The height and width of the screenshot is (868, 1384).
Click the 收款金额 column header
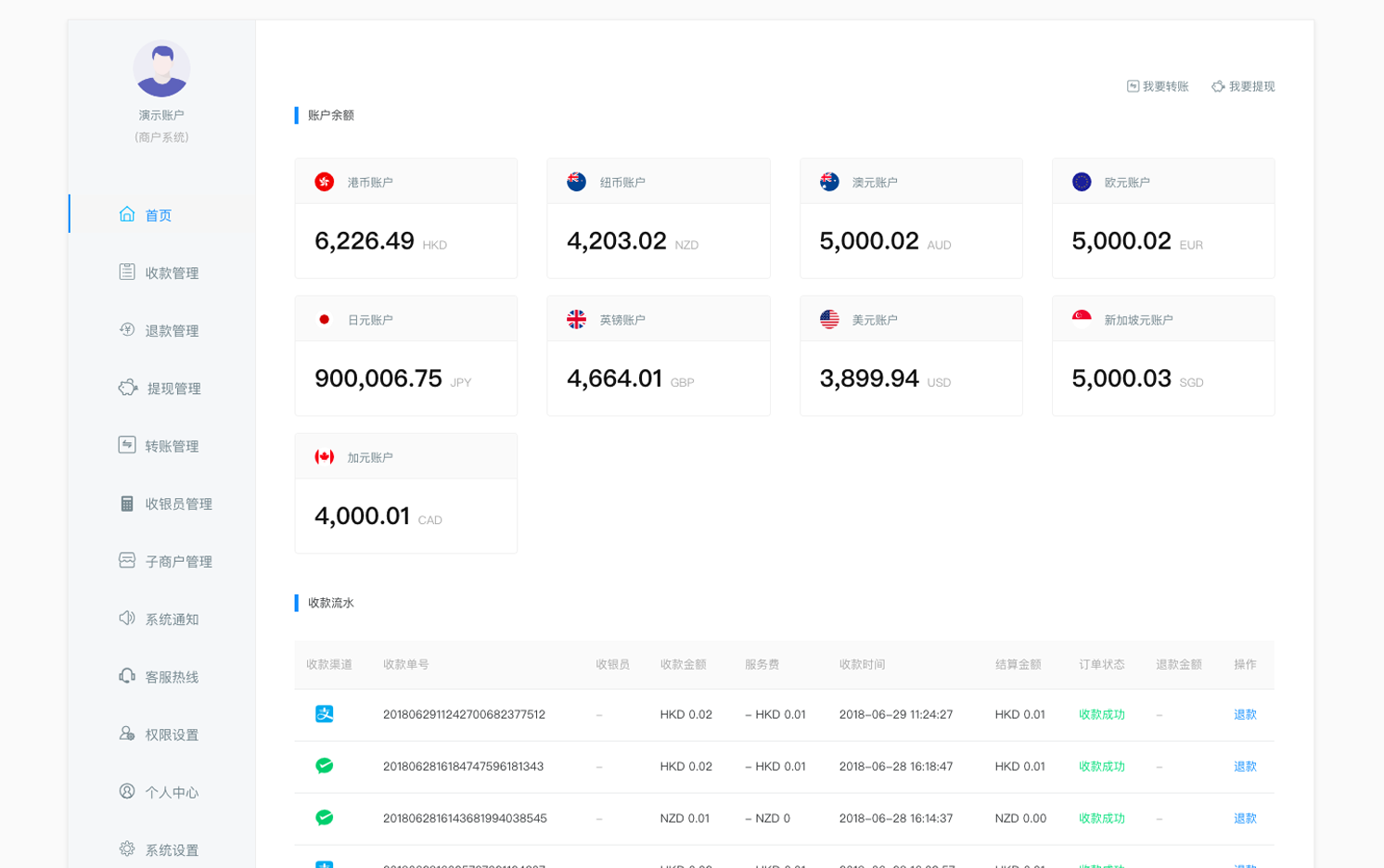(683, 664)
